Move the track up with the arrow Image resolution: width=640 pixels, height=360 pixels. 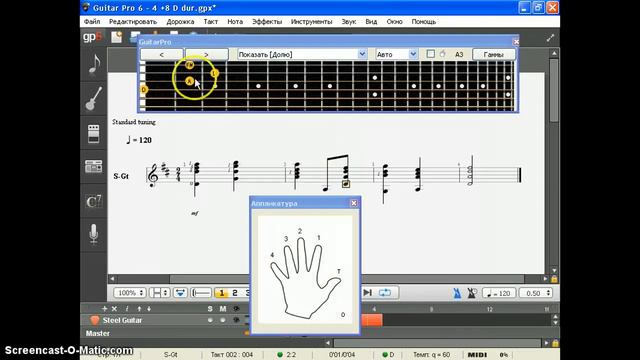click(139, 309)
